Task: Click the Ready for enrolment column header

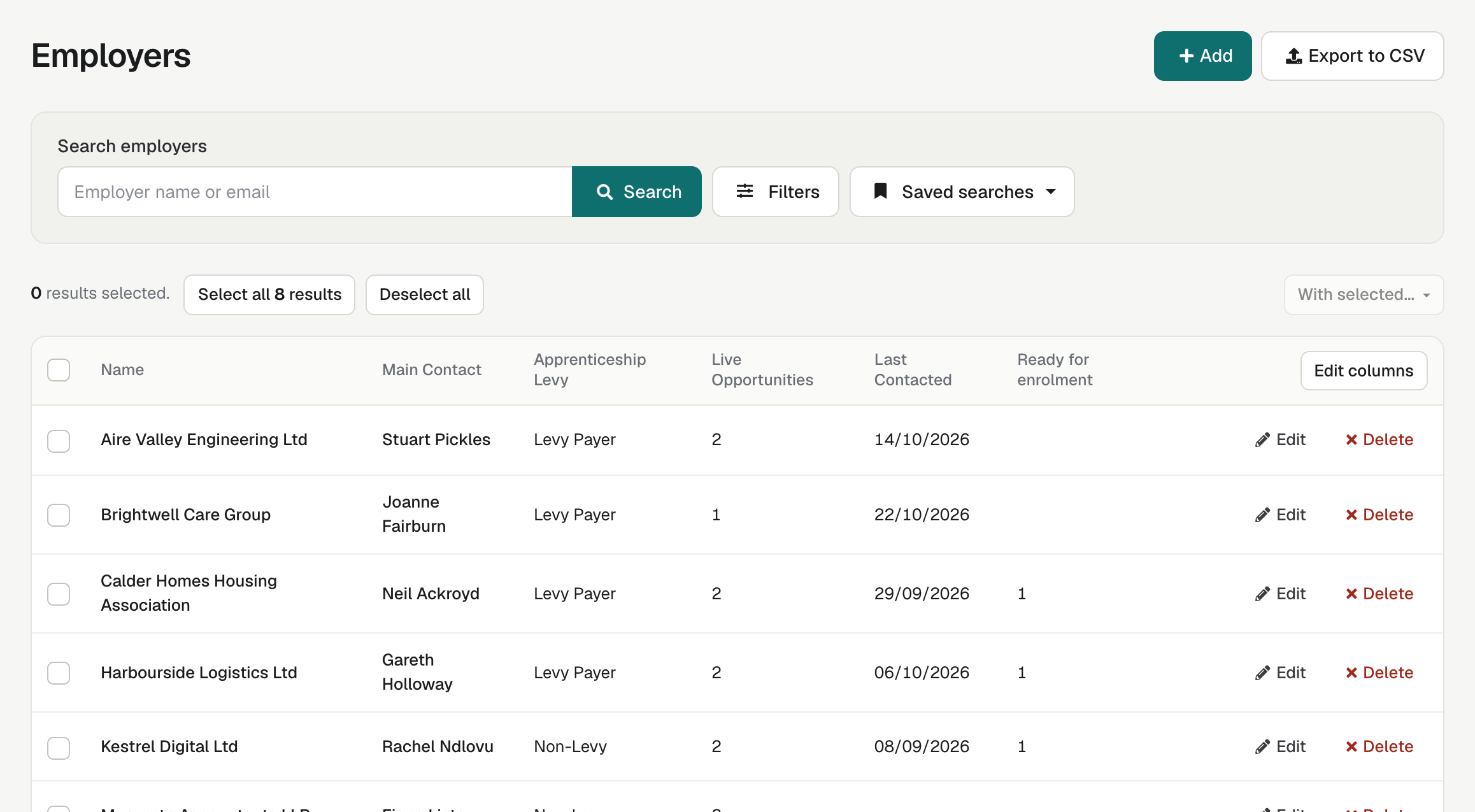Action: [x=1055, y=370]
